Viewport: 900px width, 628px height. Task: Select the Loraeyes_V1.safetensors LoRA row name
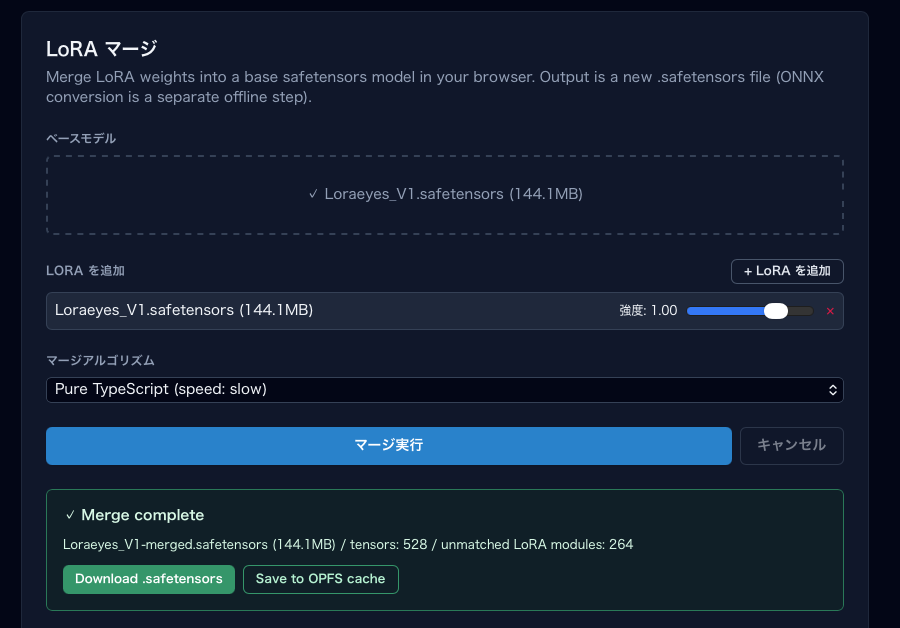pyautogui.click(x=184, y=311)
